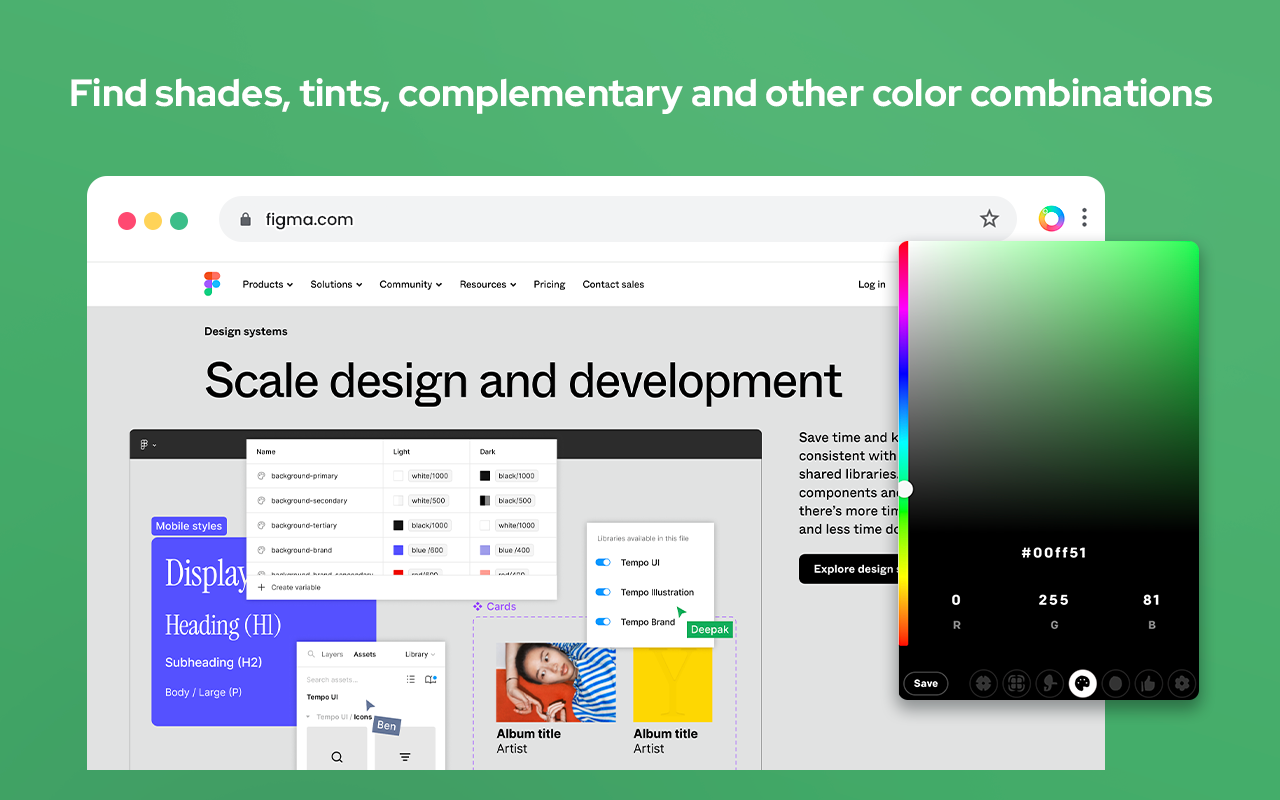This screenshot has width=1280, height=800.
Task: Expand the Resources dropdown menu
Action: point(488,285)
